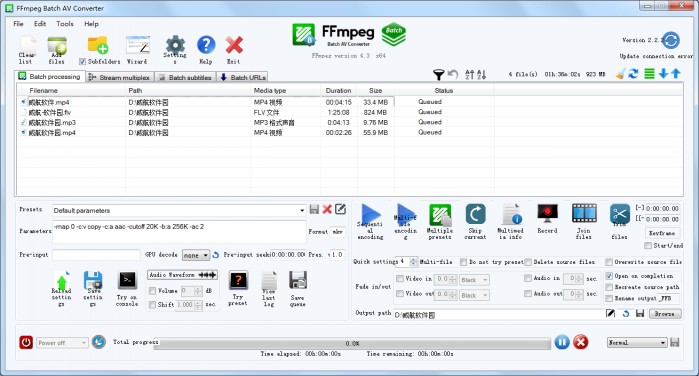699x376 pixels.
Task: Click the Skip current icon
Action: (x=475, y=215)
